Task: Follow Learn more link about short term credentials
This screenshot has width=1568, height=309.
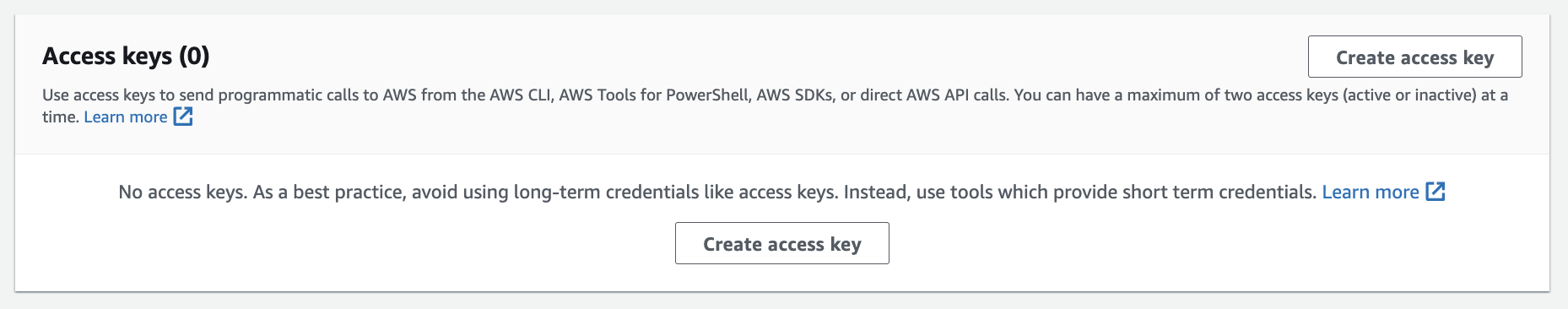Action: click(1371, 192)
